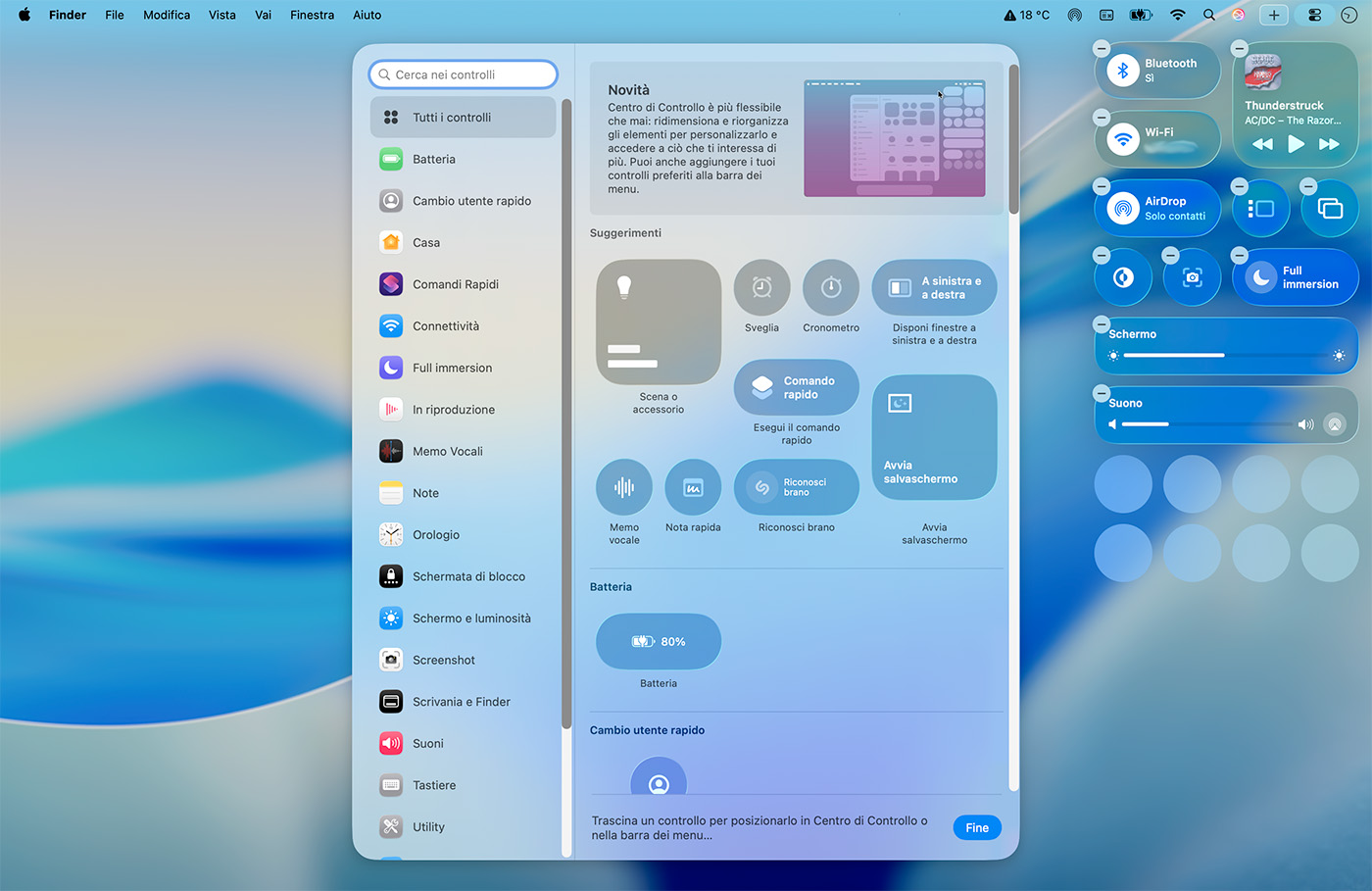Click the Nota rapida control icon

click(692, 487)
